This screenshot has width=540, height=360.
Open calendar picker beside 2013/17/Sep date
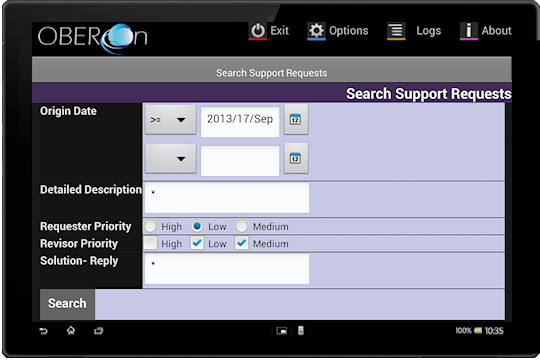point(296,120)
